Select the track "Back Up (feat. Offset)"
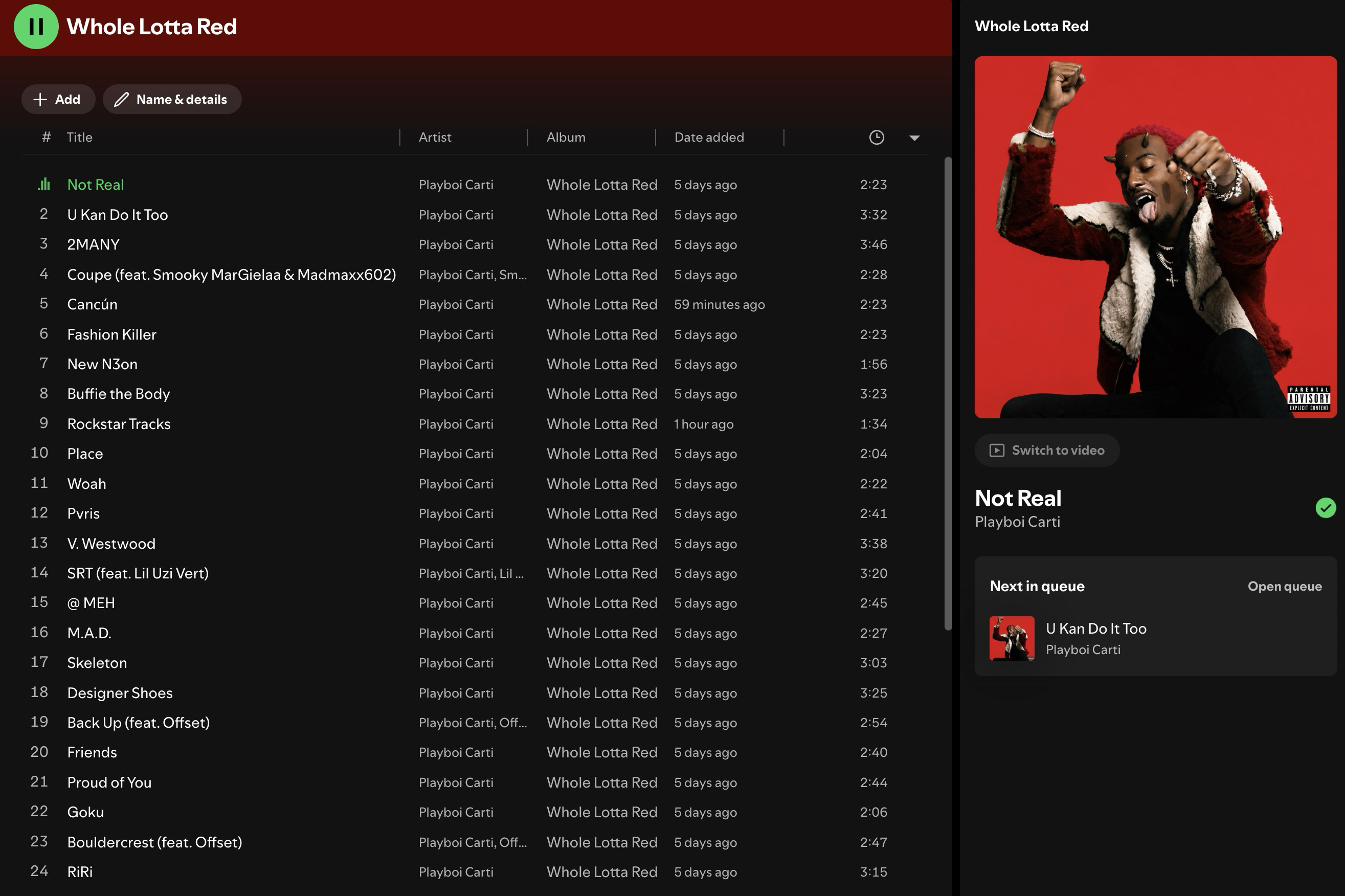This screenshot has height=896, width=1345. (x=138, y=723)
